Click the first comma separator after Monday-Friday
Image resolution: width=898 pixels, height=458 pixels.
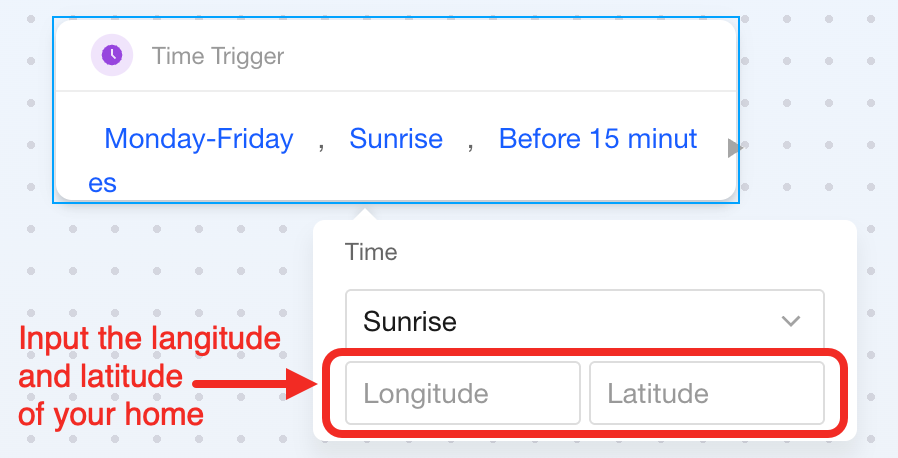(x=321, y=140)
